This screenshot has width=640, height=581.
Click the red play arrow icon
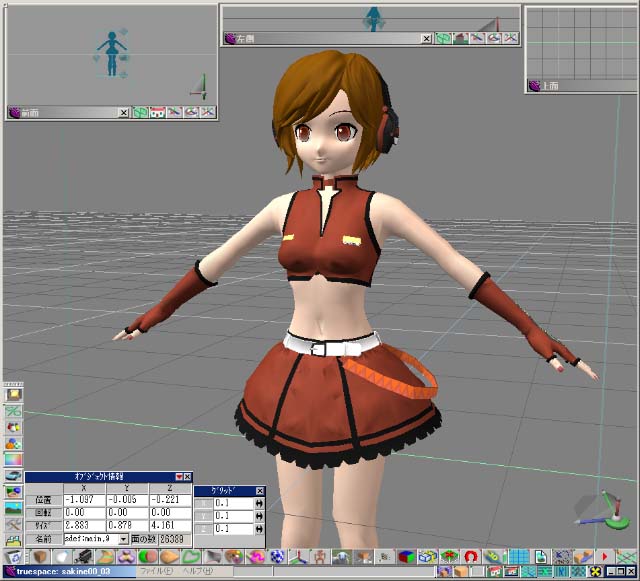tap(605, 557)
